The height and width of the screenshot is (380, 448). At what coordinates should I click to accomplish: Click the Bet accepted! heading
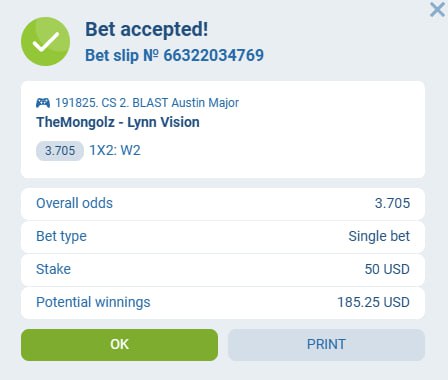[147, 29]
